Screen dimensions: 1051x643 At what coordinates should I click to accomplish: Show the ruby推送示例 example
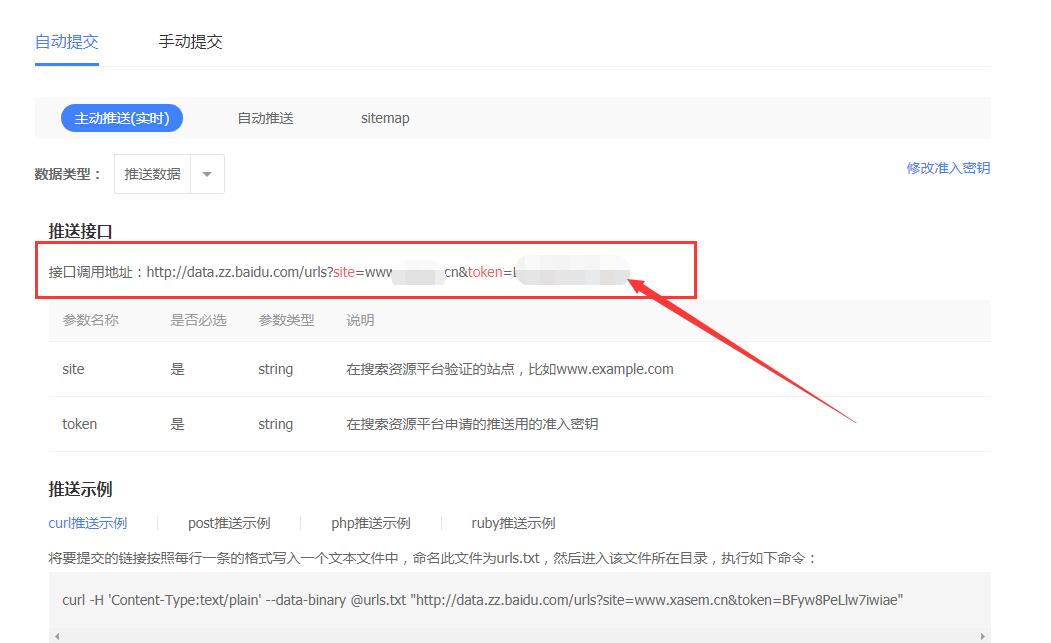pyautogui.click(x=513, y=523)
